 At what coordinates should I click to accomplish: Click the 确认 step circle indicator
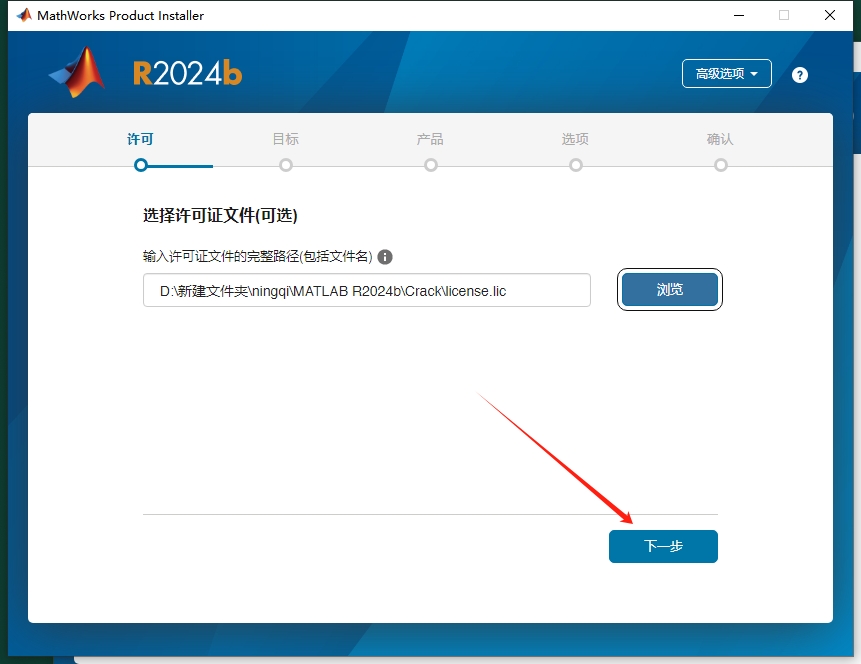(x=720, y=165)
